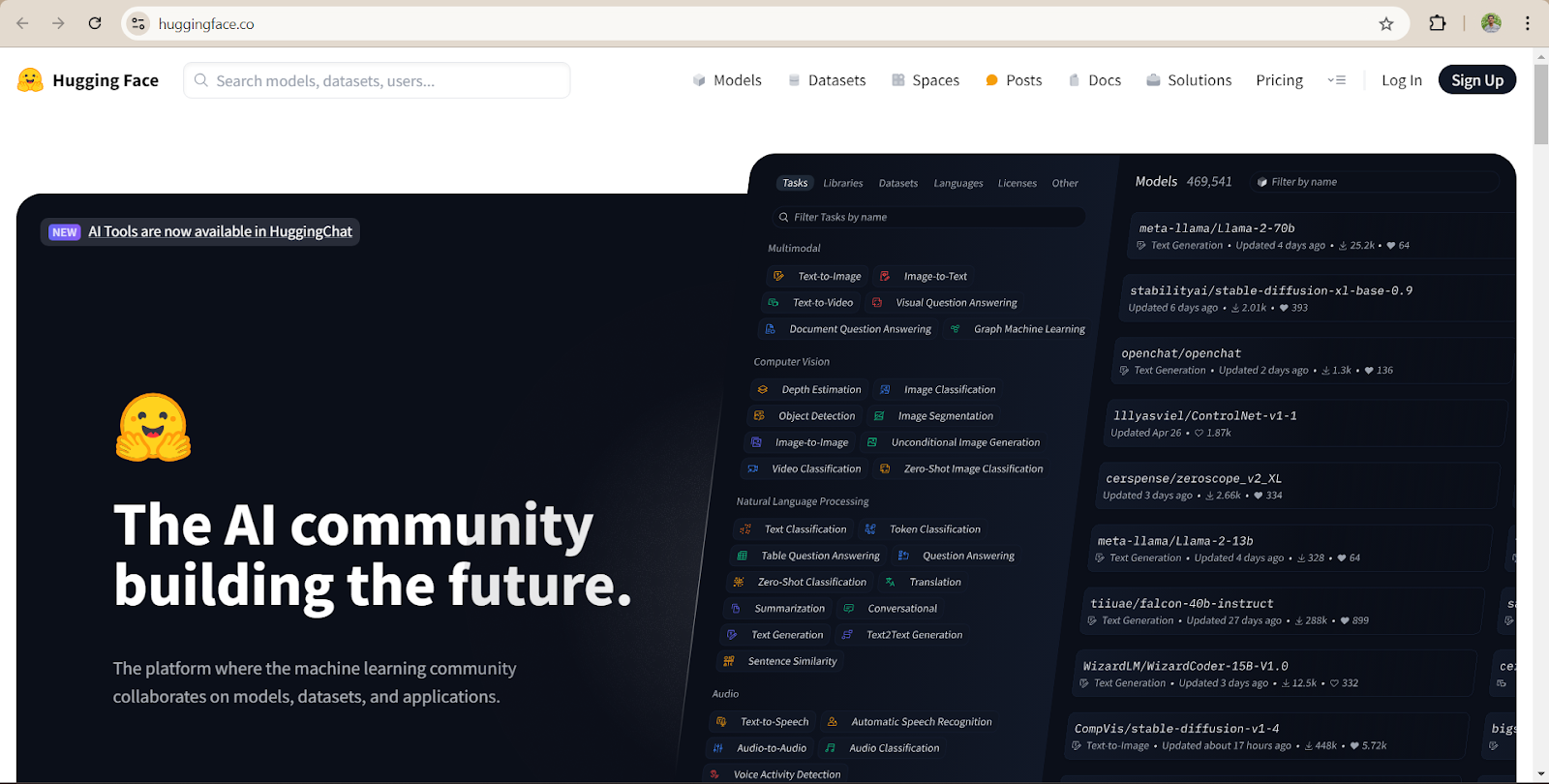Select the Languages tab

coord(958,183)
